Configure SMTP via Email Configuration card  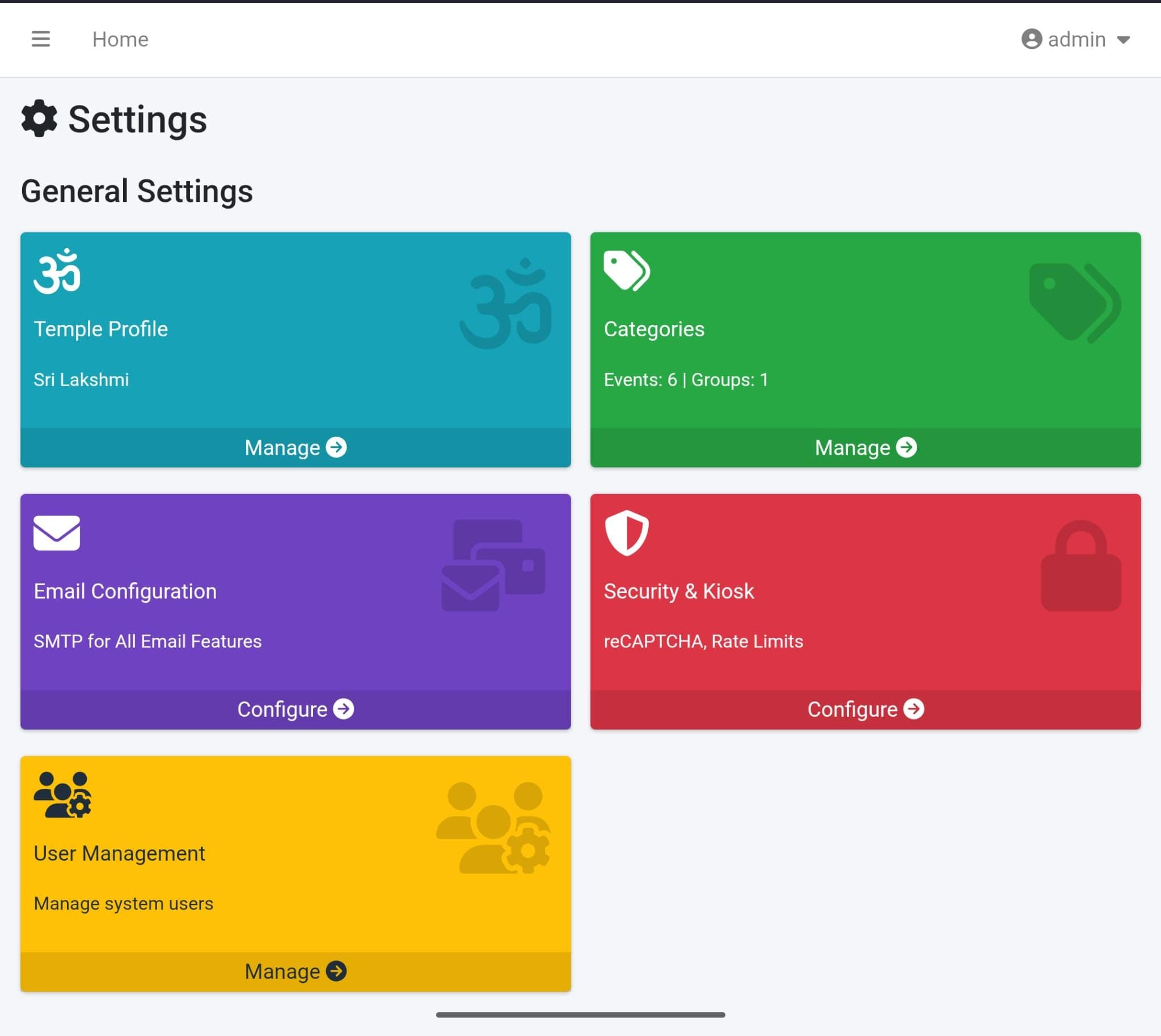coord(295,709)
